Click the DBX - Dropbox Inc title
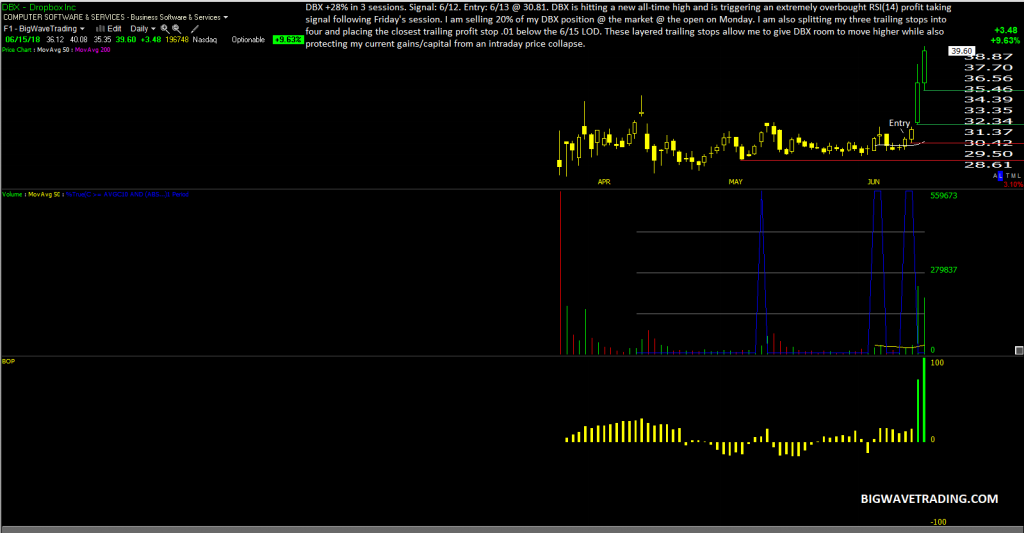Viewport: 1024px width, 533px height. click(x=39, y=7)
